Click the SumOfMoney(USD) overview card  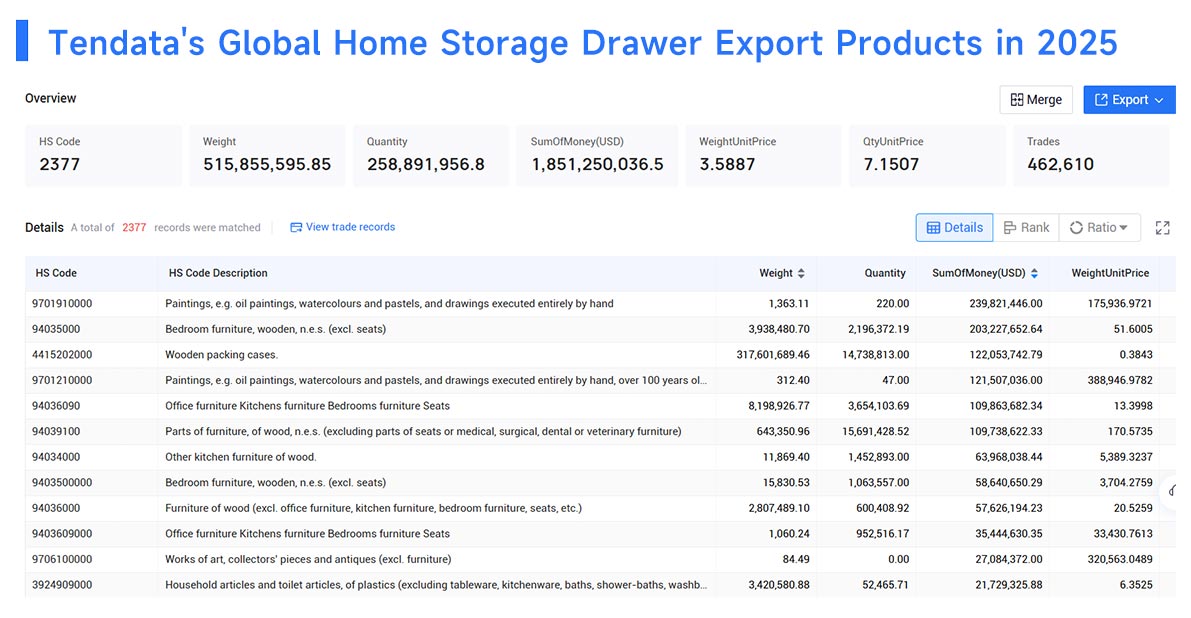click(x=597, y=155)
